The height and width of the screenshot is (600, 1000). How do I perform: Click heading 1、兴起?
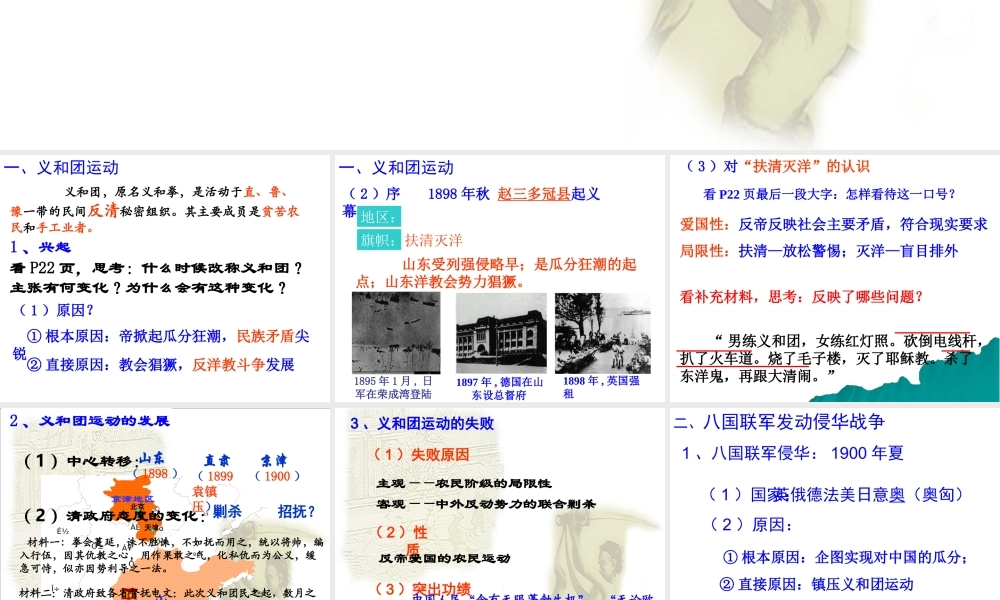click(40, 247)
